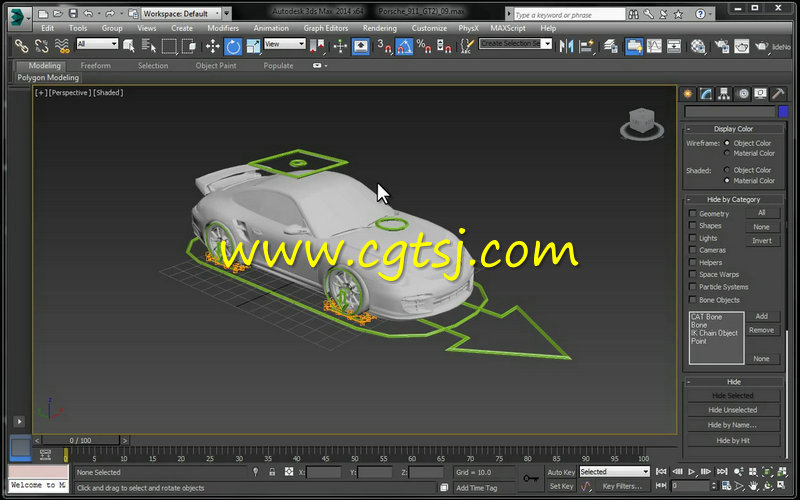Toggle the Spinner Snap icon

pos(444,46)
